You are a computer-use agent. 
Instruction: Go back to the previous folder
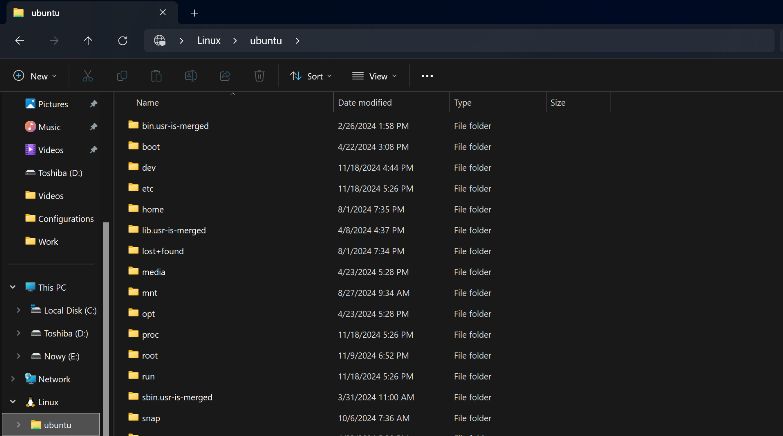(19, 40)
